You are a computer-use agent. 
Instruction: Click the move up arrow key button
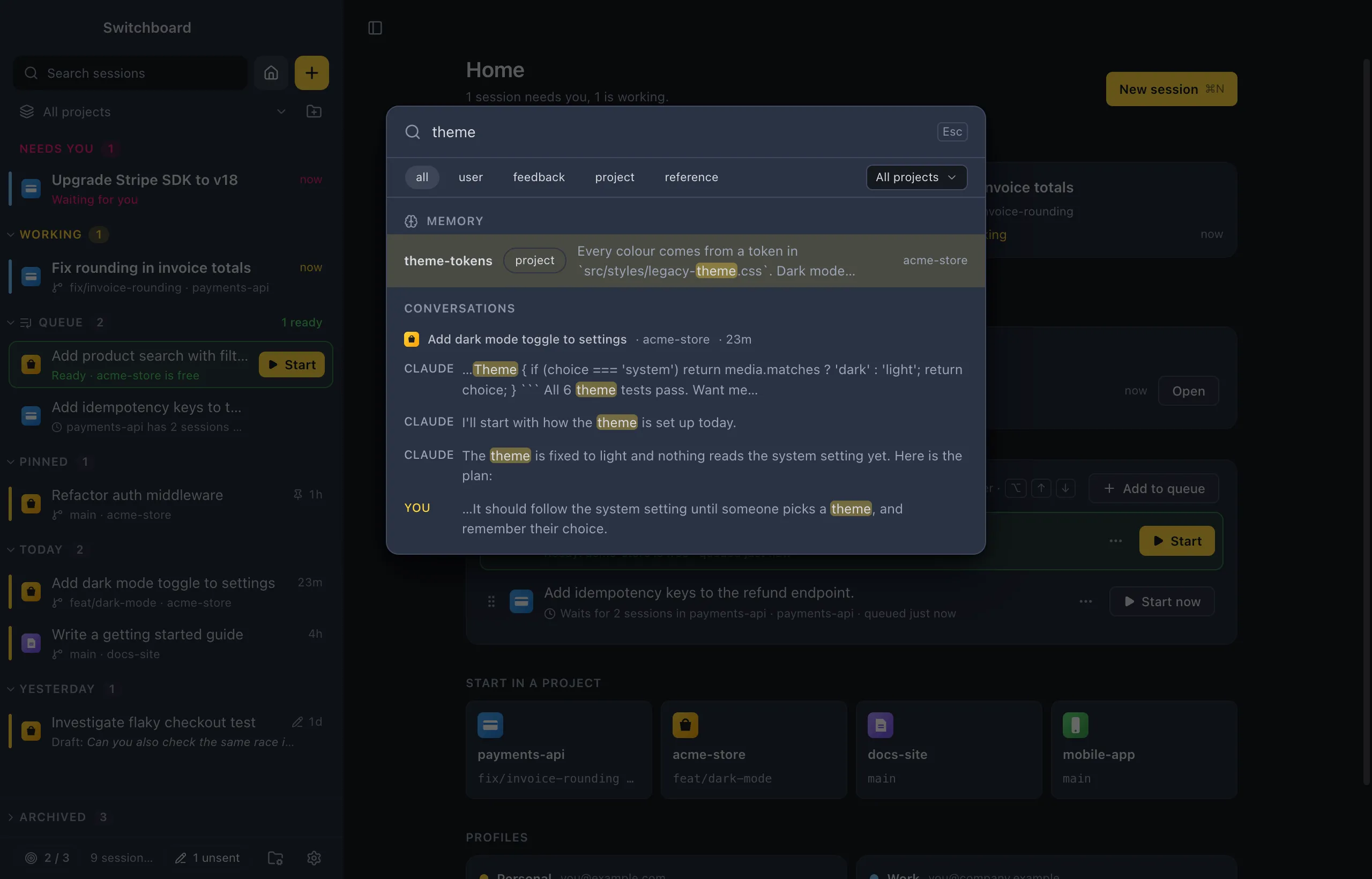pyautogui.click(x=1041, y=488)
